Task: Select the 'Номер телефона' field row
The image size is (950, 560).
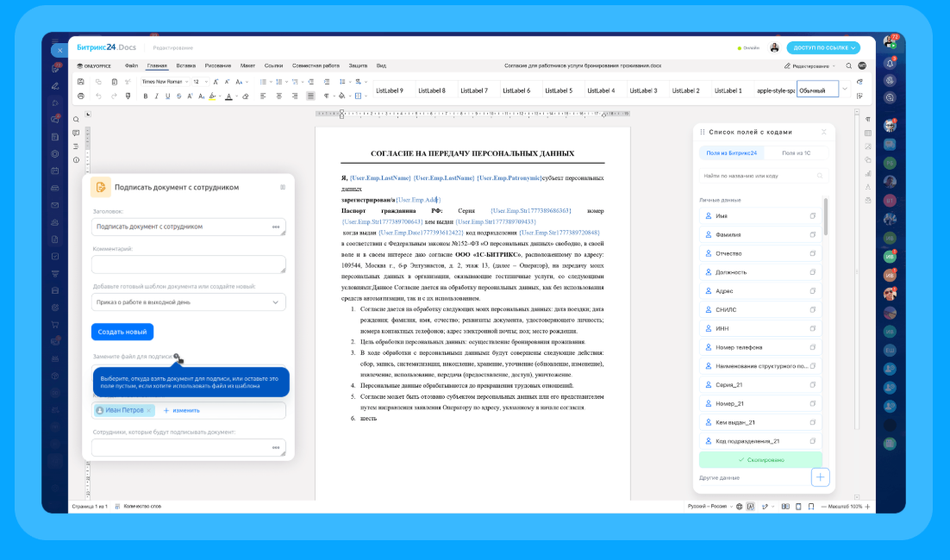Action: click(760, 347)
